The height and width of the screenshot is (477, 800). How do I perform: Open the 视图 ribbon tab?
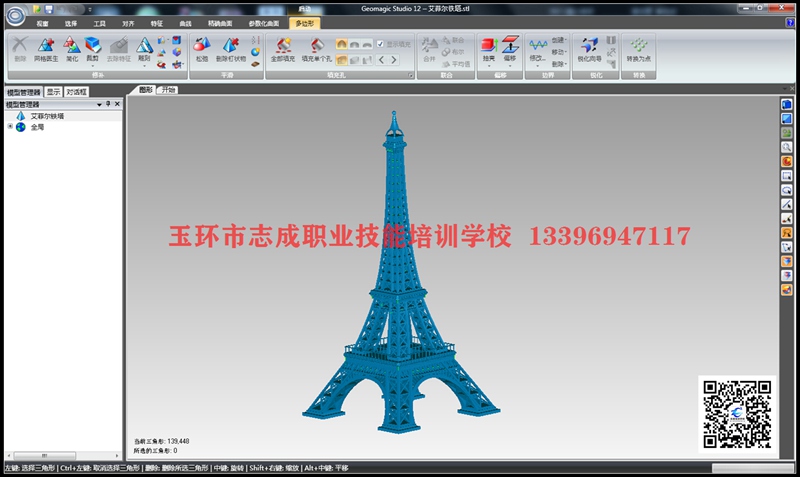42,23
